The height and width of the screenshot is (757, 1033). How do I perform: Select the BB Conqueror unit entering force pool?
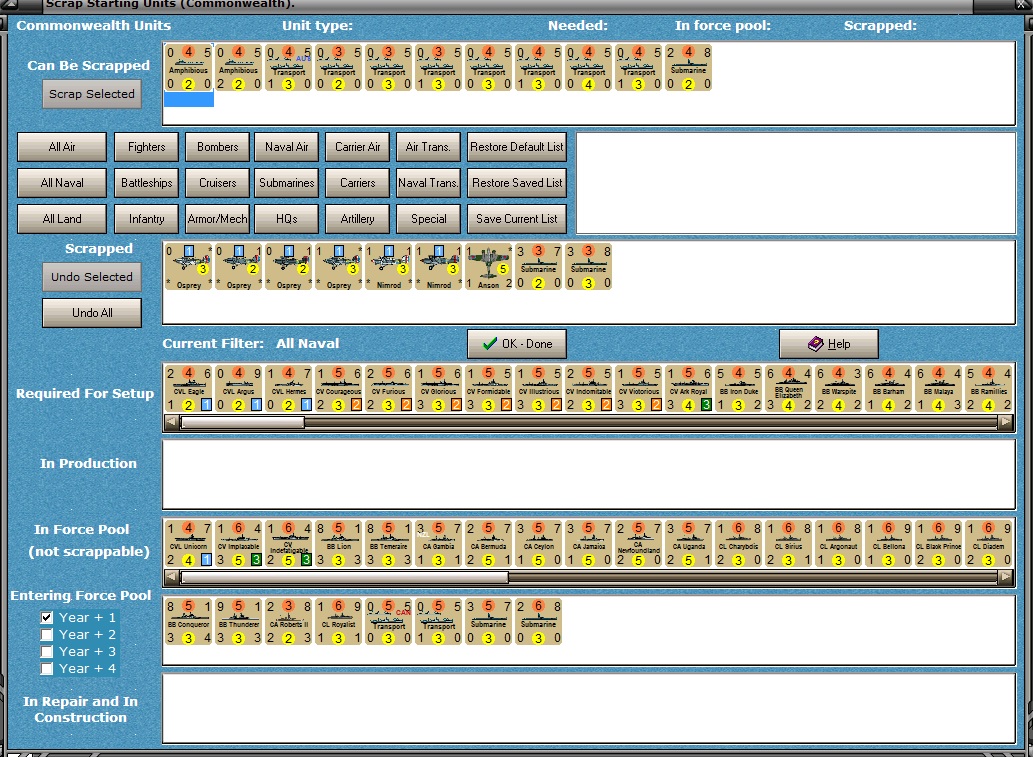pos(188,622)
